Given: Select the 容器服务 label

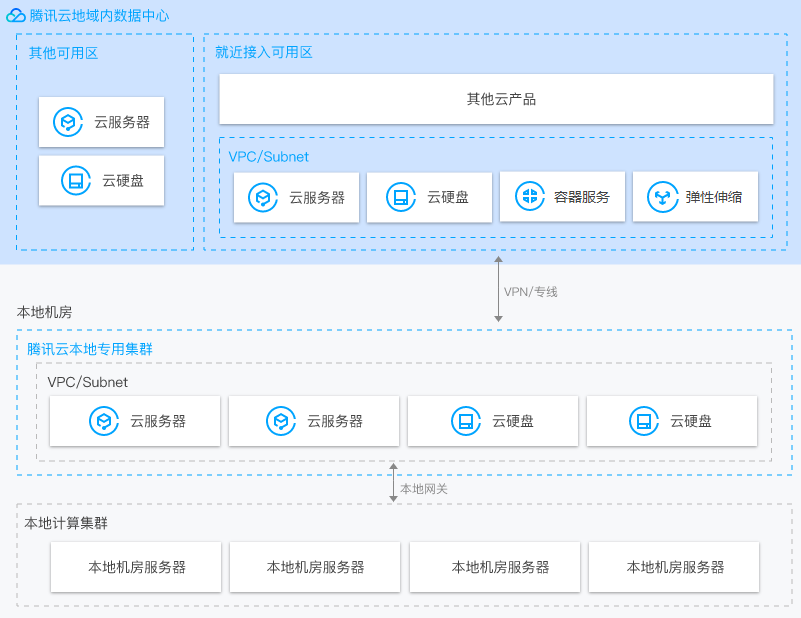Looking at the screenshot, I should click(582, 197).
